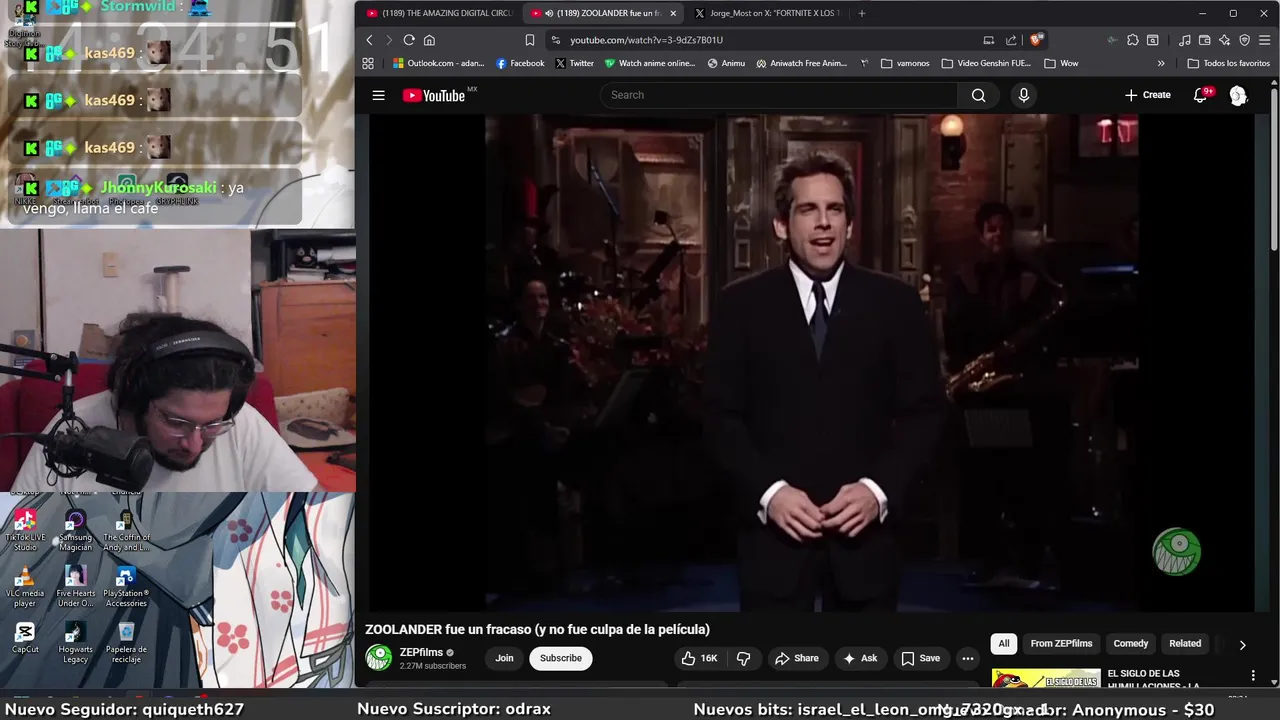Switch to THE AMAZING DIGITAL CIRCUS tab
This screenshot has height=720, width=1280.
pos(440,13)
